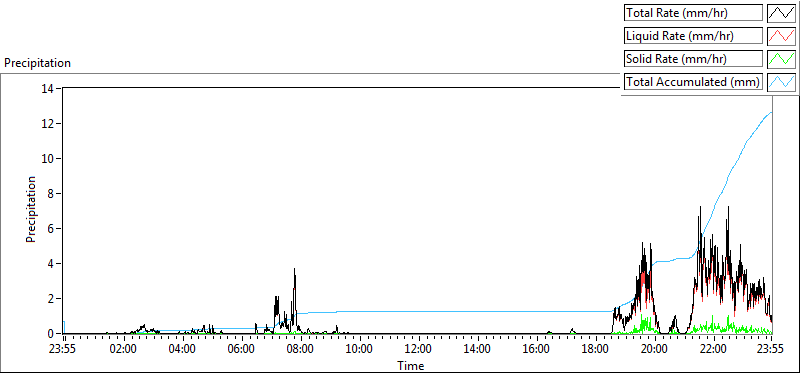Click the Total Rate black line swatch
The image size is (800, 373).
782,13
